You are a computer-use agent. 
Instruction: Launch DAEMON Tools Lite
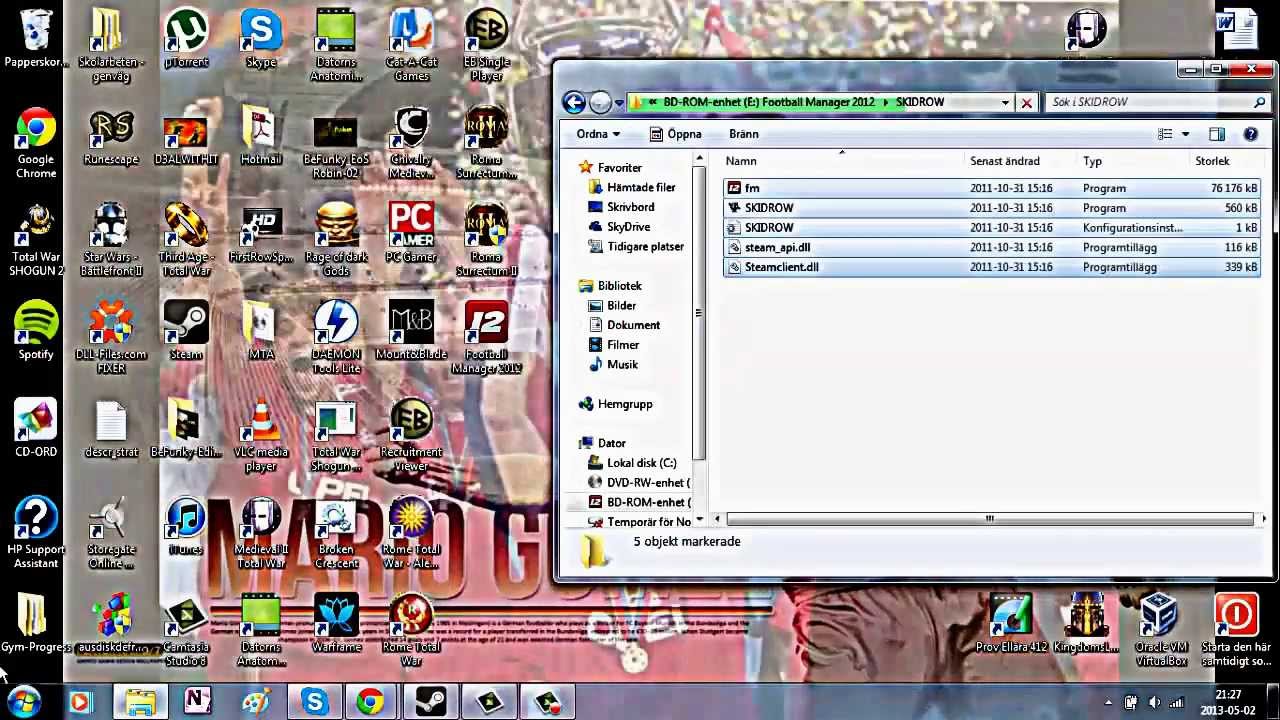pyautogui.click(x=336, y=338)
